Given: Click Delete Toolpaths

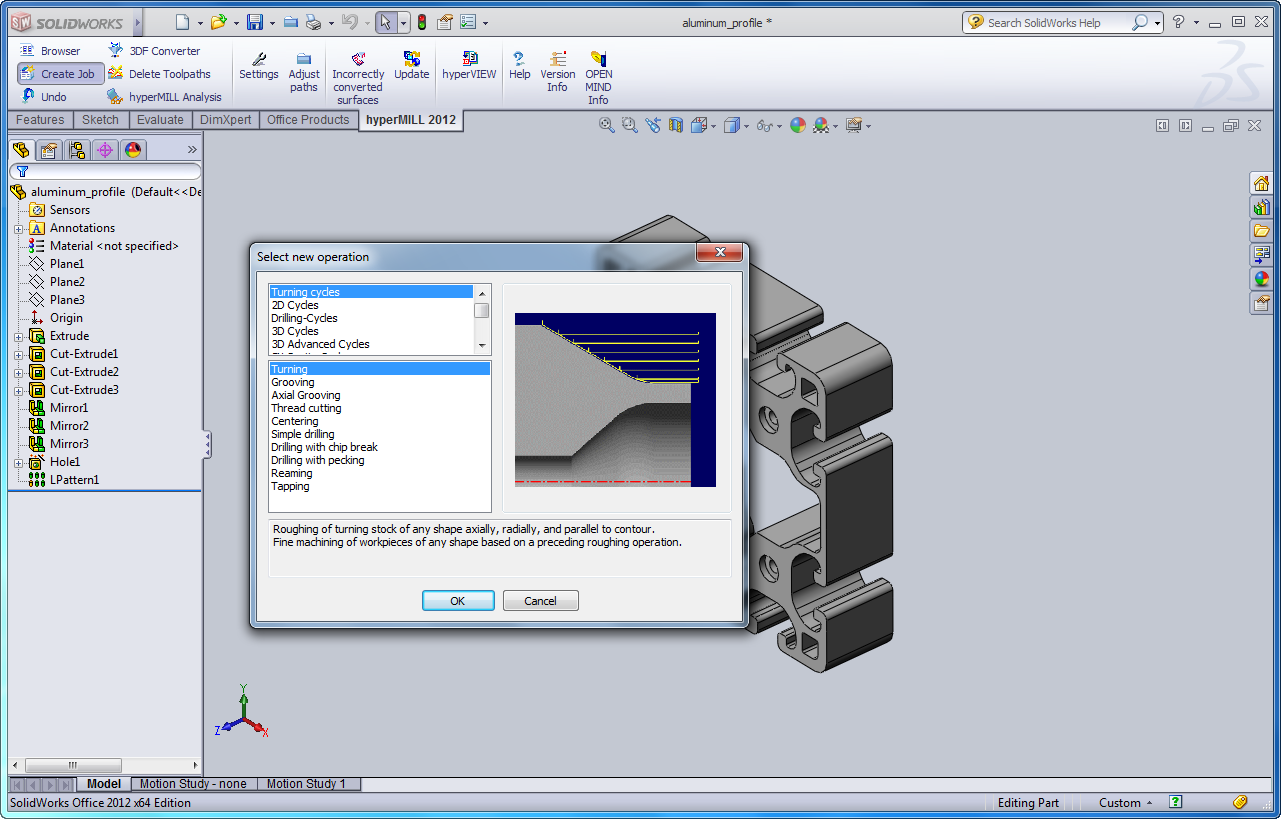Looking at the screenshot, I should point(159,74).
